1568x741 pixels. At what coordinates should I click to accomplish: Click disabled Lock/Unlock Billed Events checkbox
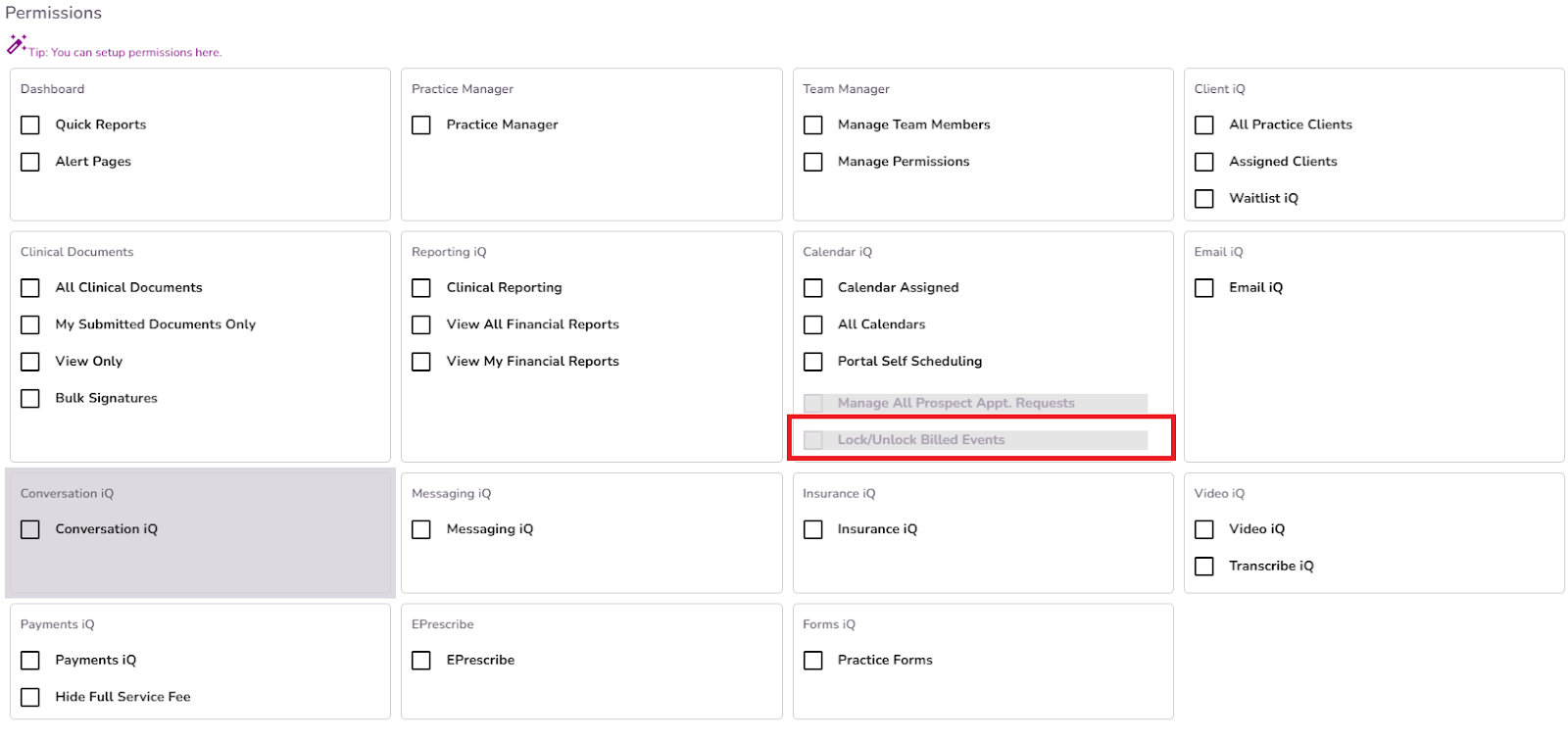point(813,440)
